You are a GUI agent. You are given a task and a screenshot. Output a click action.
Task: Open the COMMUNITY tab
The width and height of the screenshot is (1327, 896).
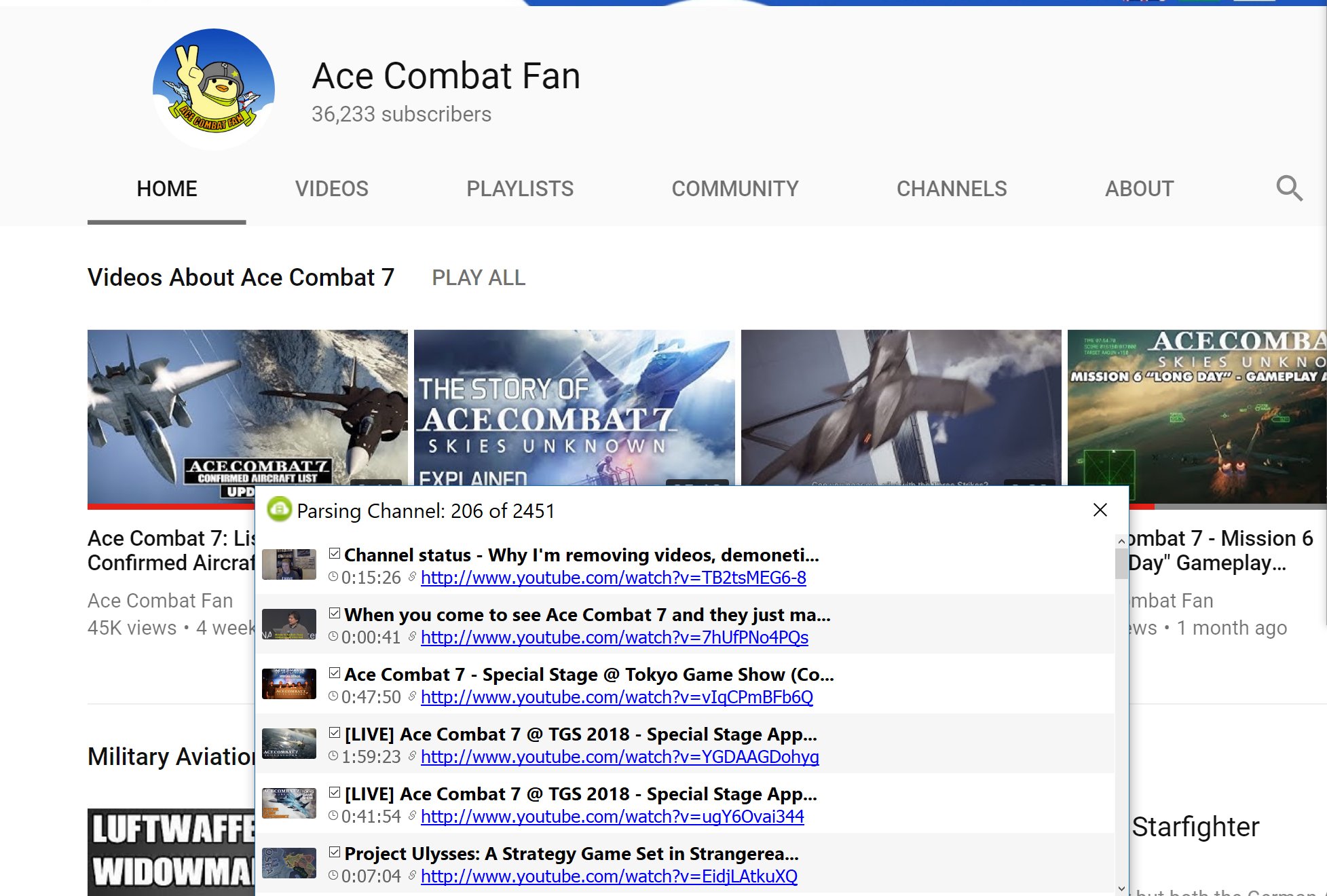(734, 189)
